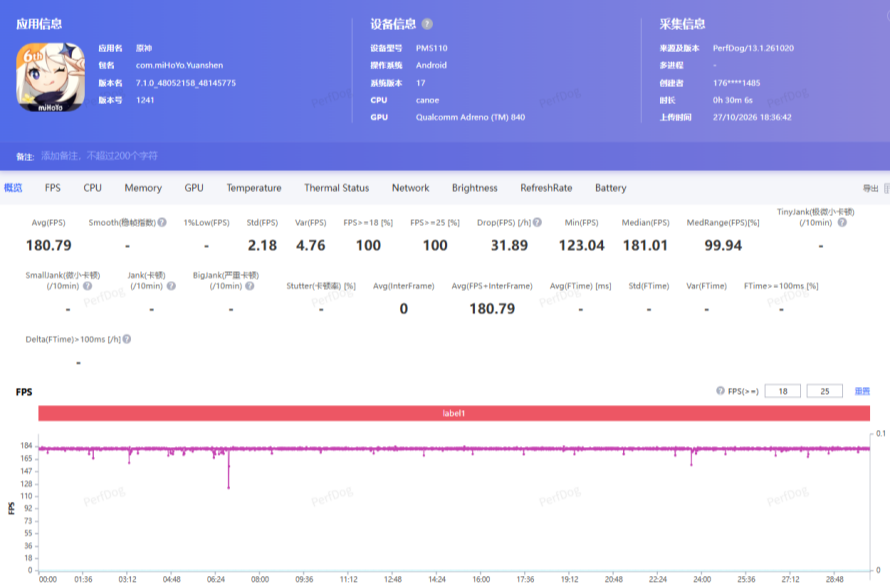890x586 pixels.
Task: Click upload time 27/10/2026 18:36:42
Action: click(752, 117)
